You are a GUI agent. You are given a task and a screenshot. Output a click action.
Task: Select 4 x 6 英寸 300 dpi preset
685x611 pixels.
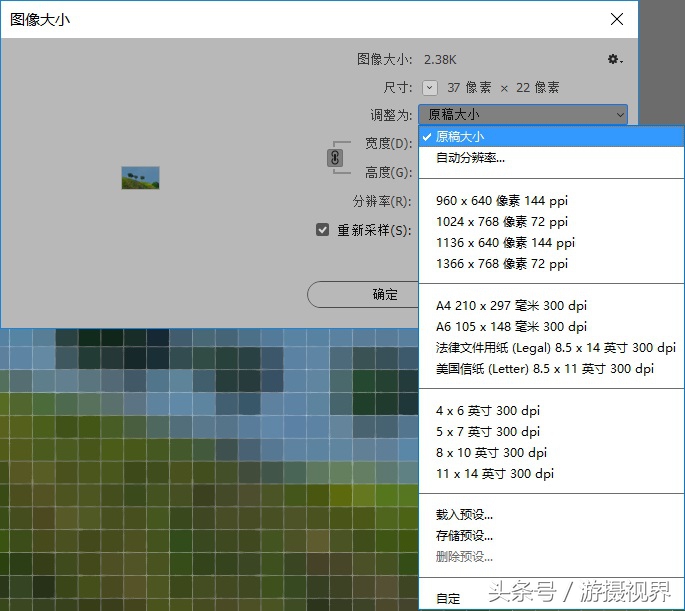click(551, 411)
